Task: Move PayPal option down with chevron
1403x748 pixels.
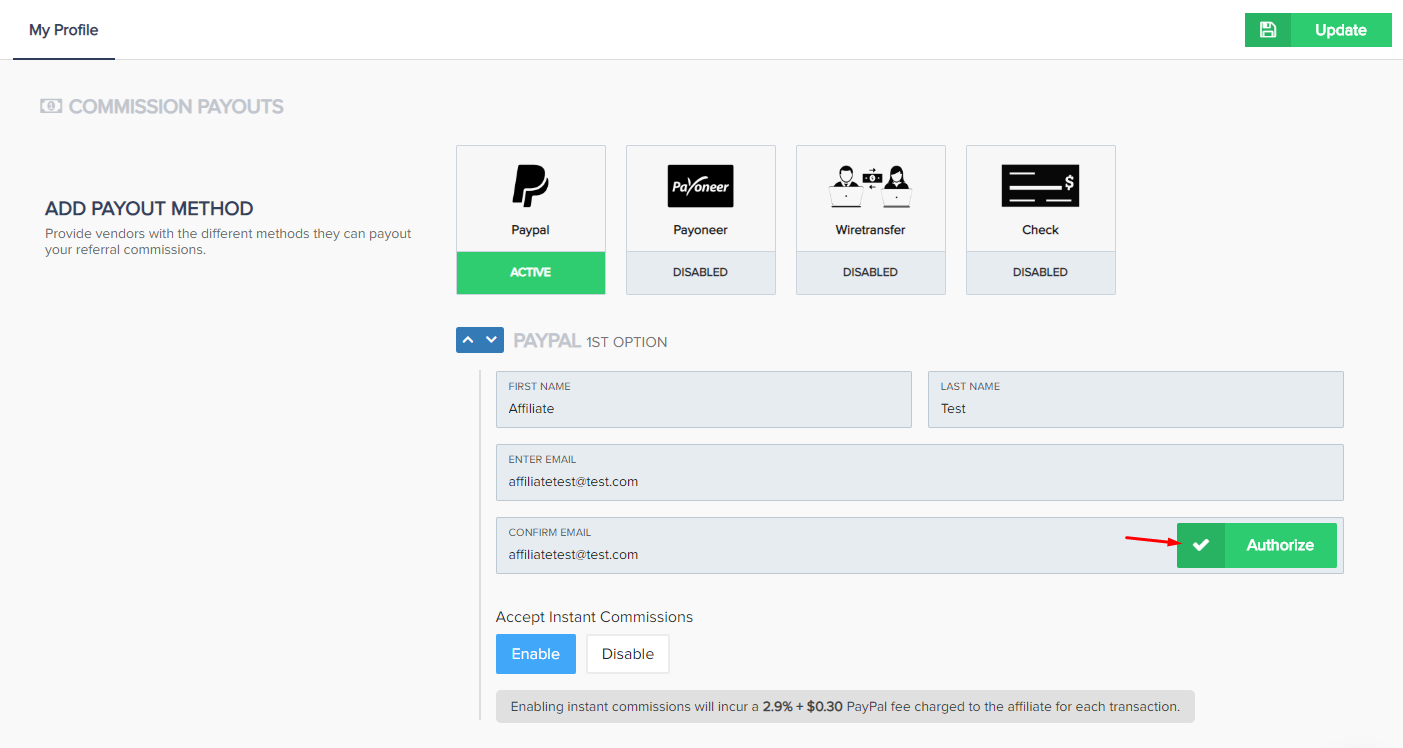Action: (491, 340)
